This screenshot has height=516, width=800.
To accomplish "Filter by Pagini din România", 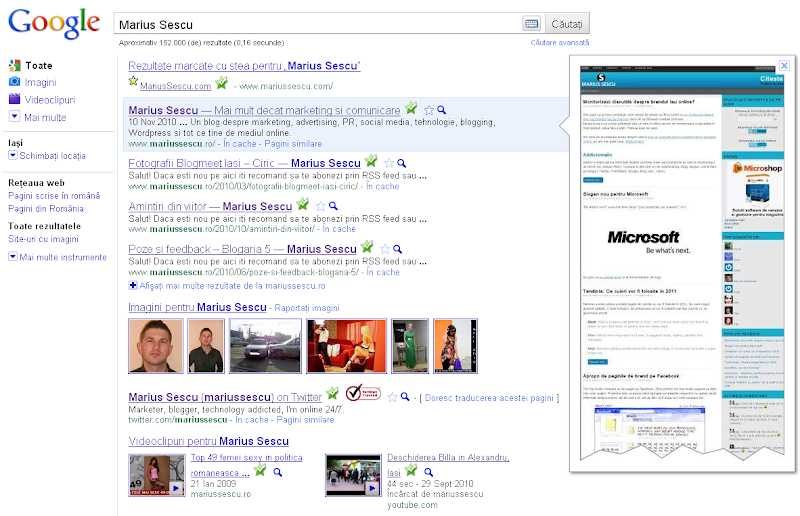I will point(46,208).
